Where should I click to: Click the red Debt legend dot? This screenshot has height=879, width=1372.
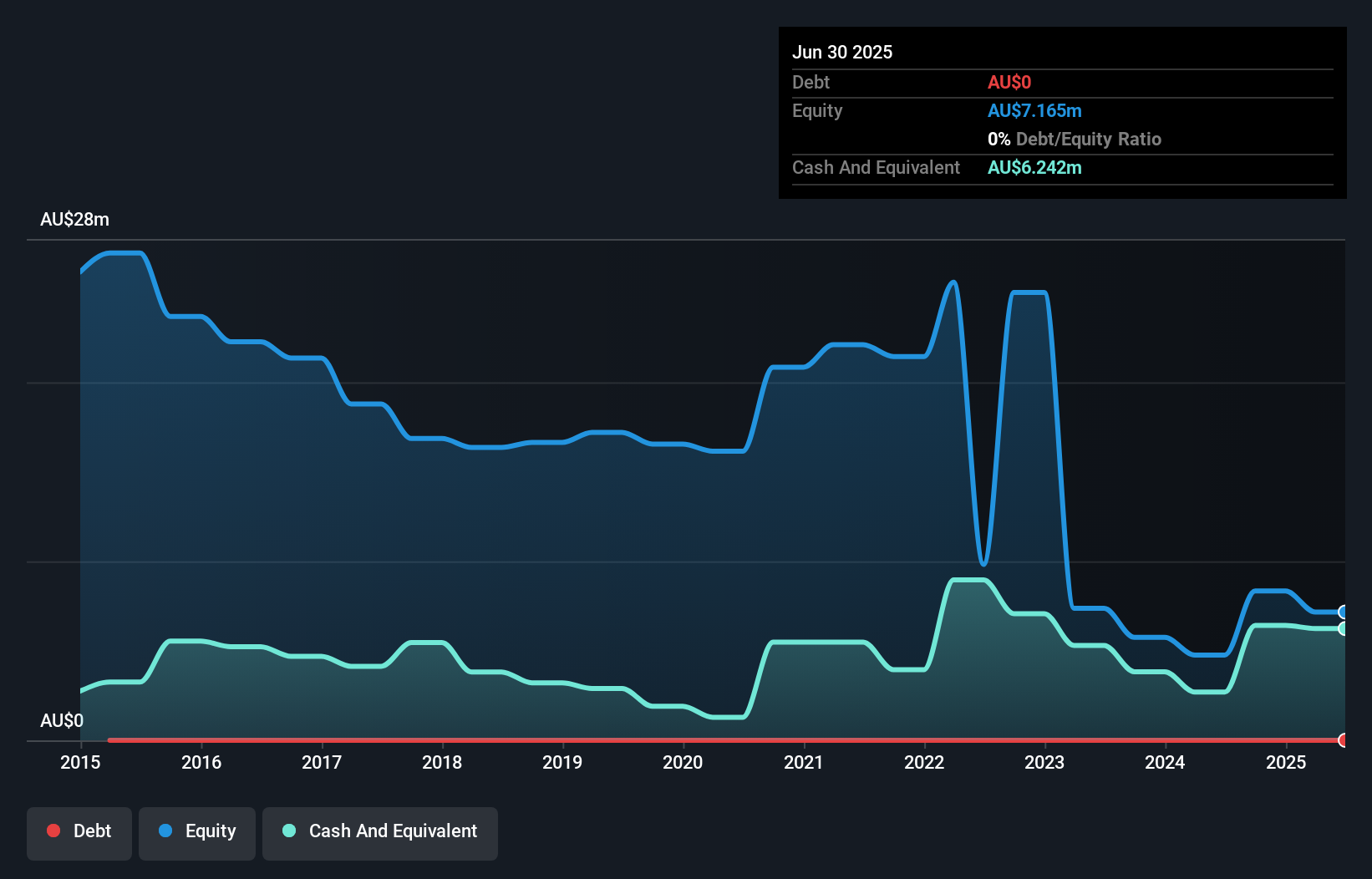[53, 831]
